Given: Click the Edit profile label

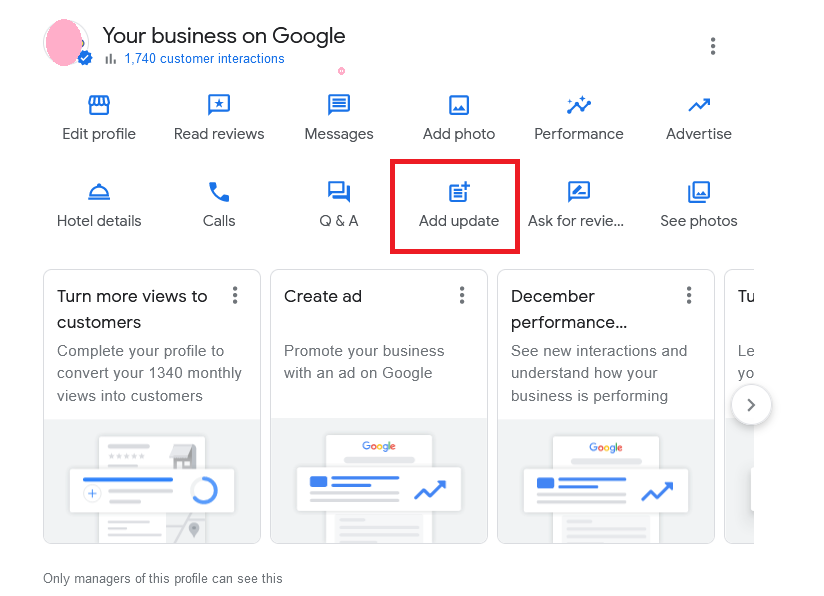Looking at the screenshot, I should [99, 134].
